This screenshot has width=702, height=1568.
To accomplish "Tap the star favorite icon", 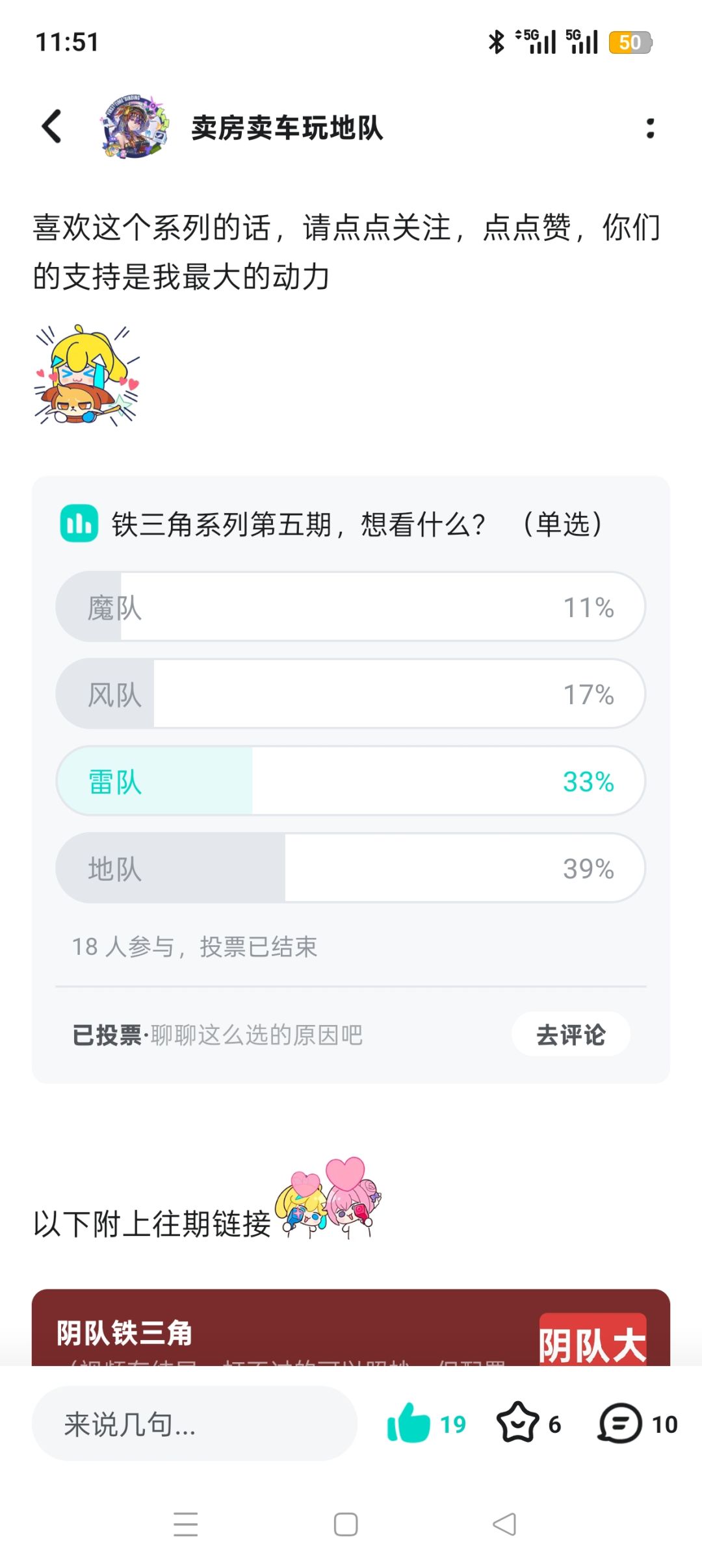I will click(517, 1423).
